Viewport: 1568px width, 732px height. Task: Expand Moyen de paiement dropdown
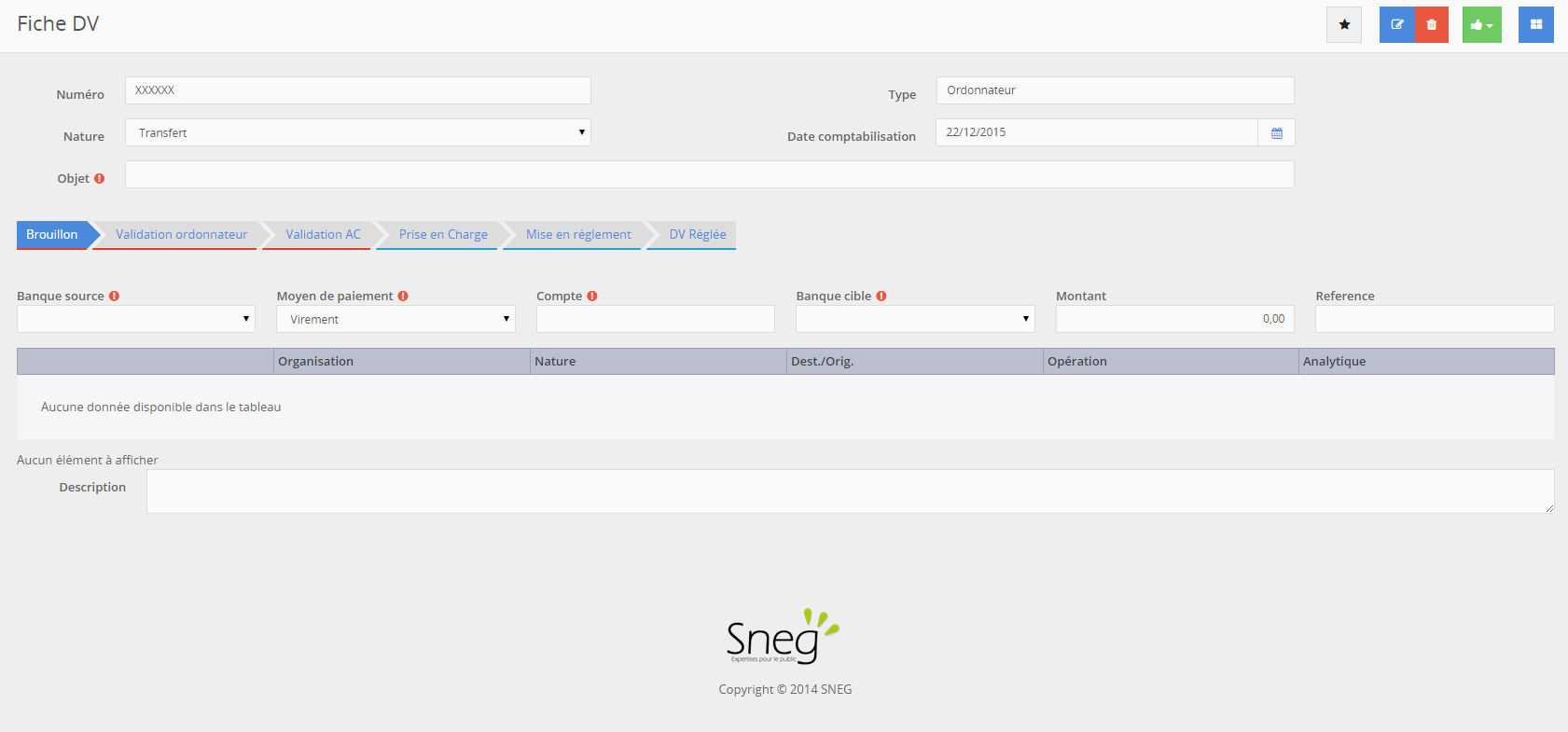tap(395, 319)
